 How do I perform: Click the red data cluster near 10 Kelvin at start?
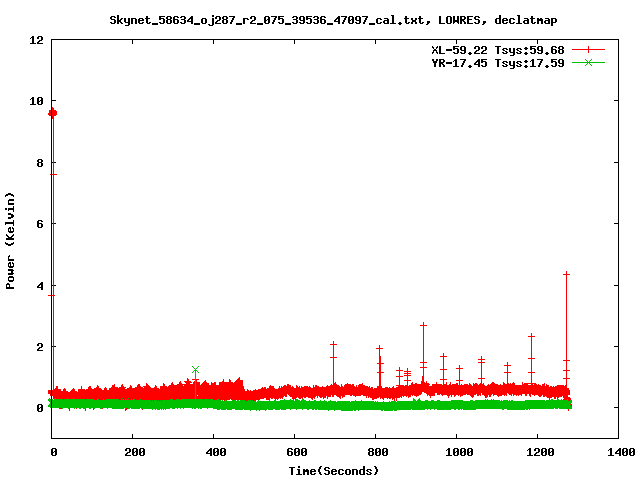(x=52, y=113)
